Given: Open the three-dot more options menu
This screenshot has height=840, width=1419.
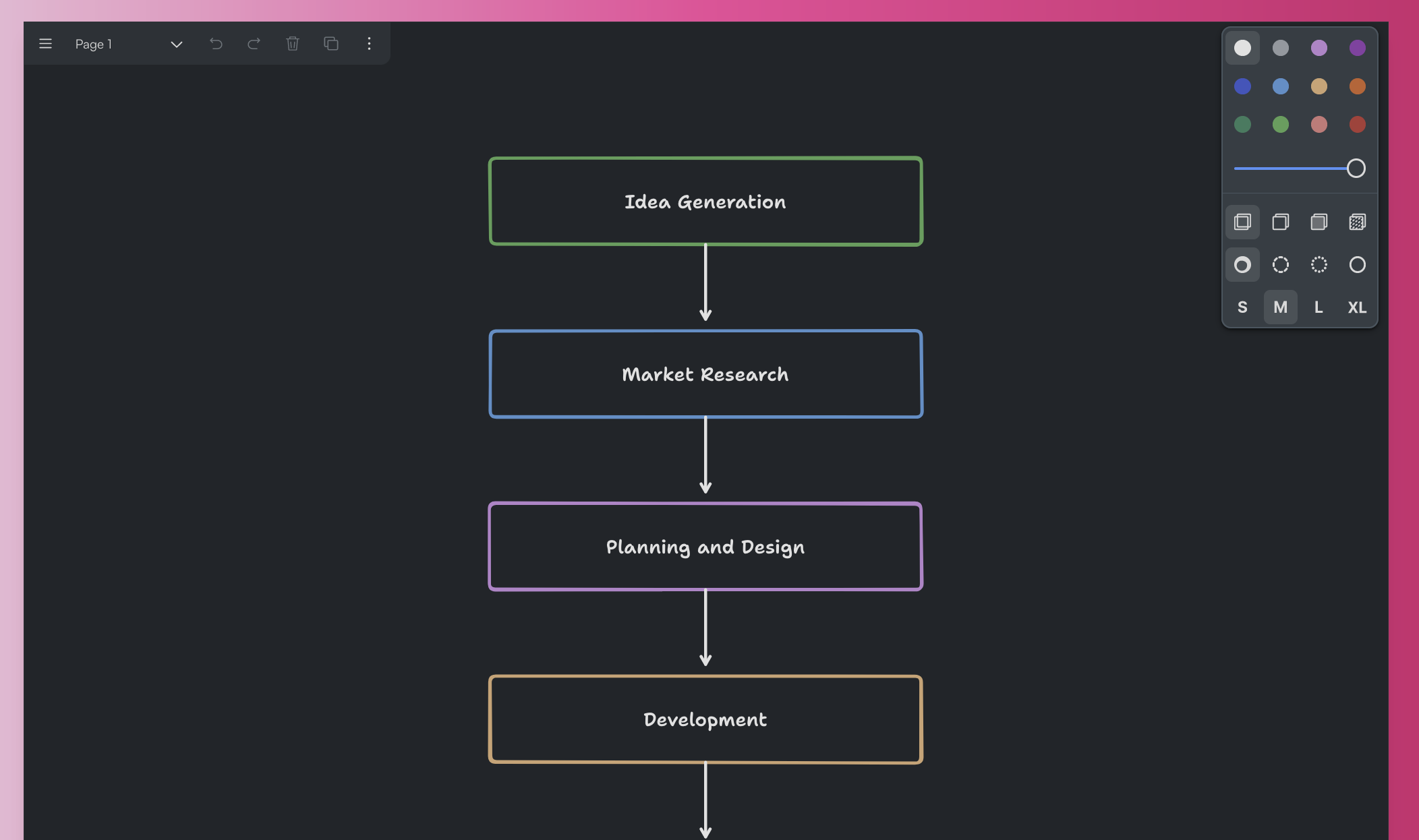Looking at the screenshot, I should point(369,44).
